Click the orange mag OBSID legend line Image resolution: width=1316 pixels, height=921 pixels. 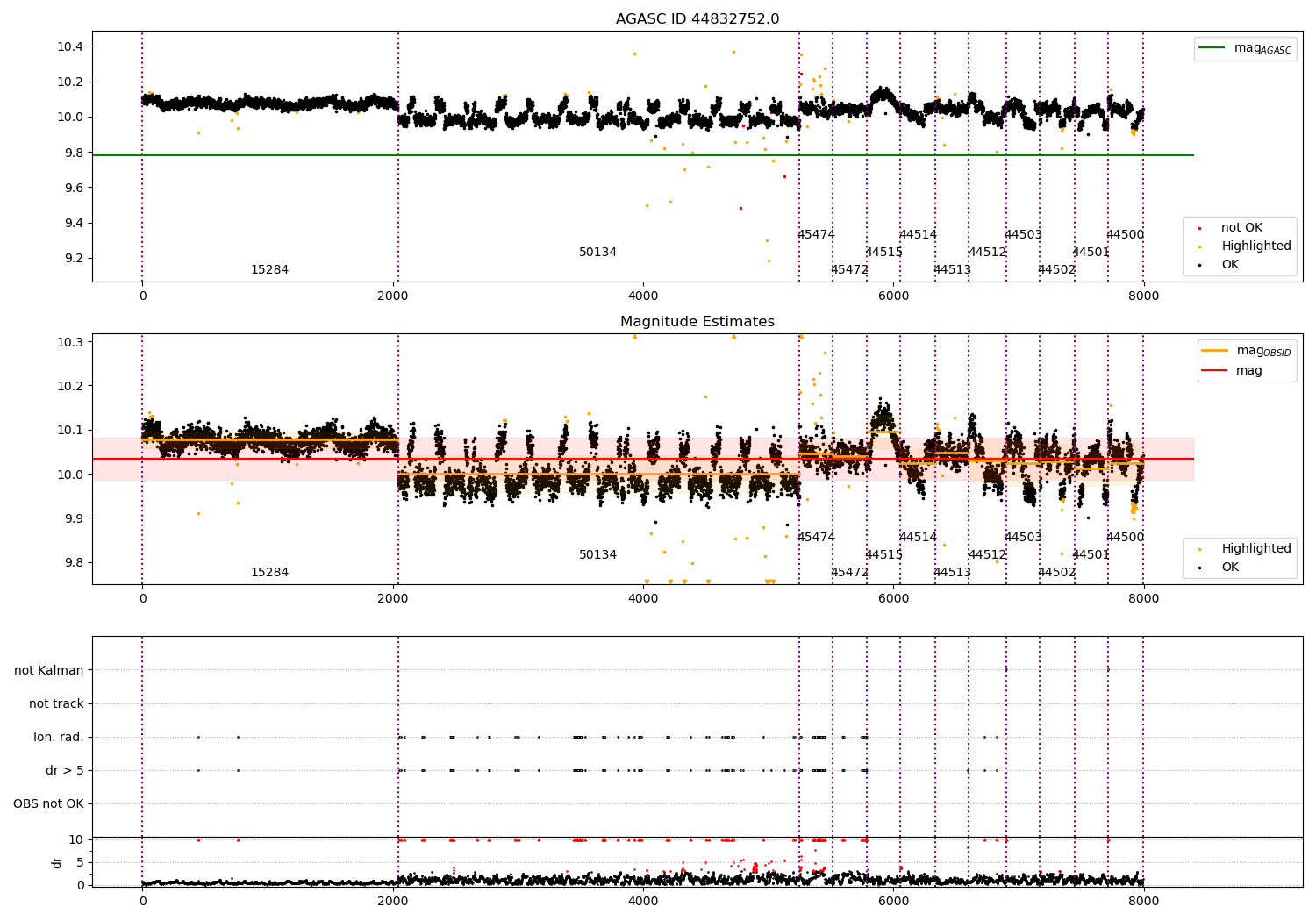pyautogui.click(x=1215, y=351)
